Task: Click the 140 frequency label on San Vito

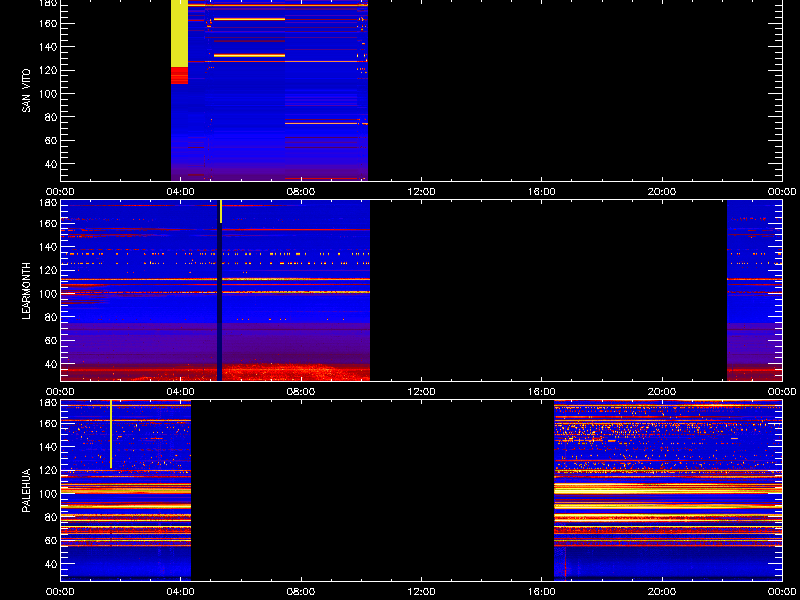Action: (x=49, y=47)
